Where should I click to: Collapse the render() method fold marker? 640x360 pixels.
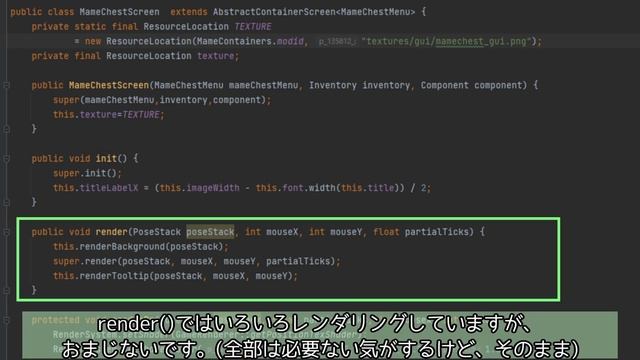[7, 232]
